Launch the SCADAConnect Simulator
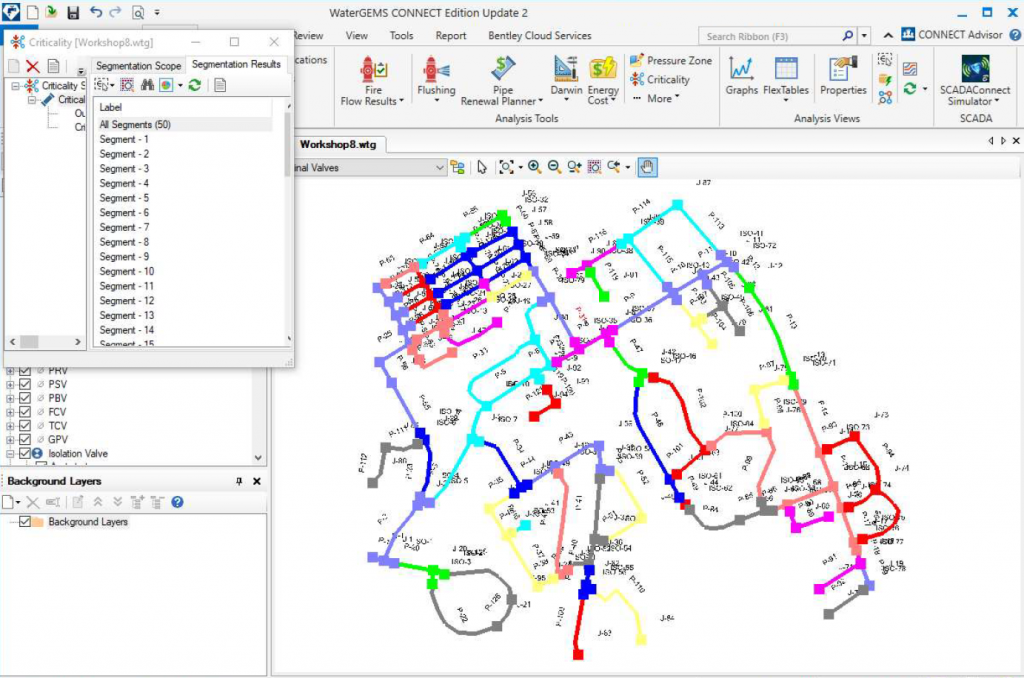This screenshot has height=678, width=1024. (x=975, y=80)
